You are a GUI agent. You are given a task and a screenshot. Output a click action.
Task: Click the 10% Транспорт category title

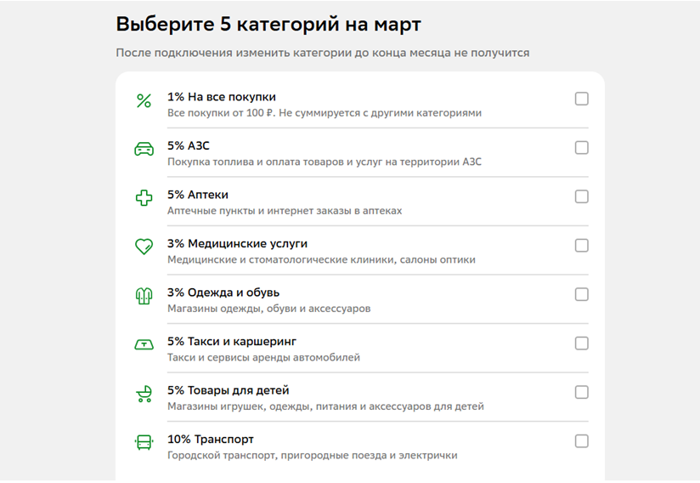click(211, 439)
